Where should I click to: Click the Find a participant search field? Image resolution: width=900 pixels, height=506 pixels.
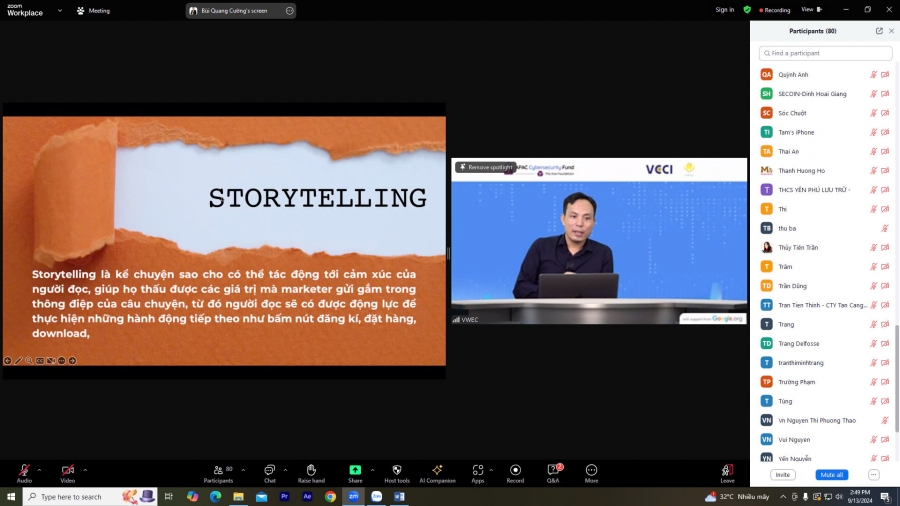825,53
